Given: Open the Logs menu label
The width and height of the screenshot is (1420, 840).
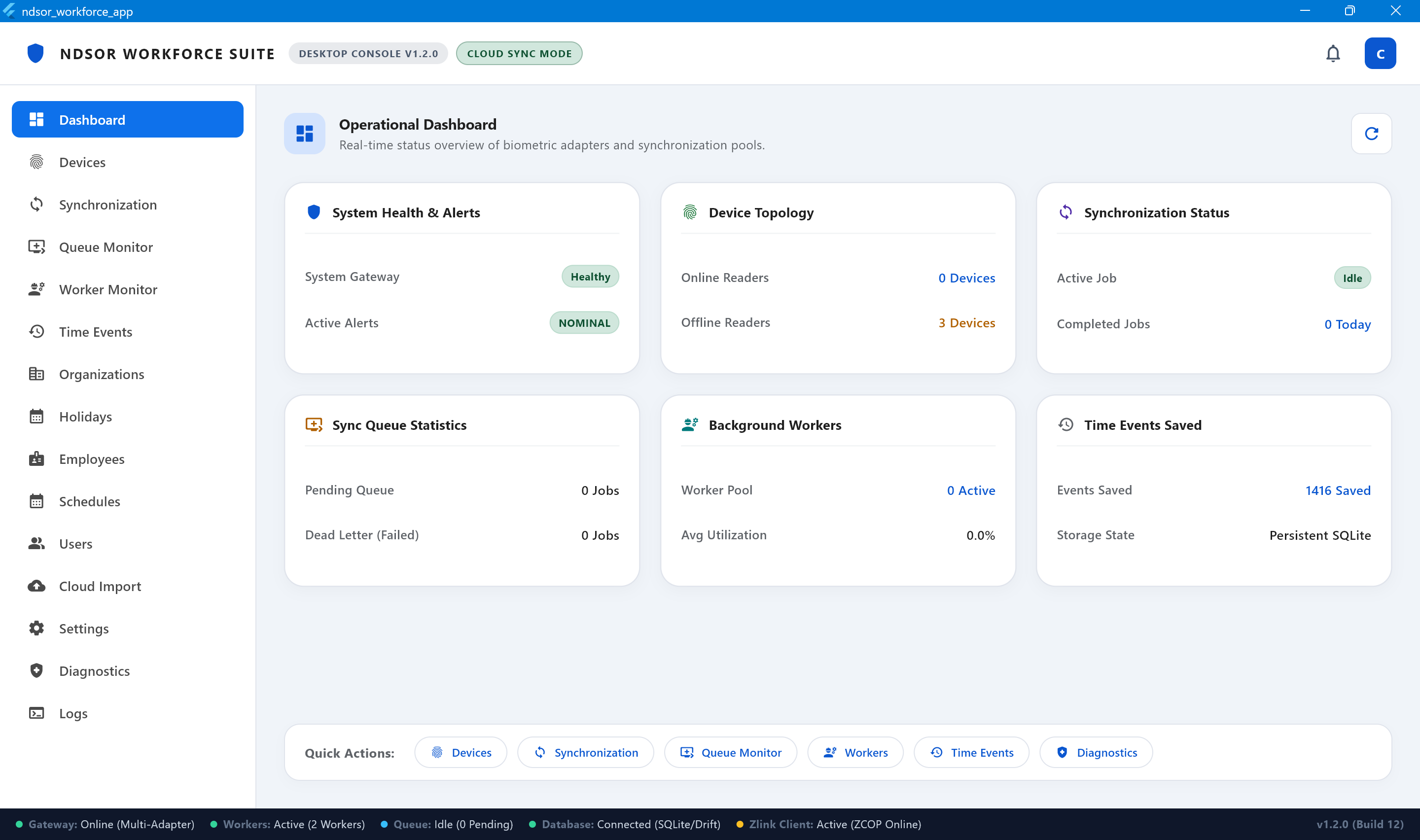Looking at the screenshot, I should click(x=73, y=714).
